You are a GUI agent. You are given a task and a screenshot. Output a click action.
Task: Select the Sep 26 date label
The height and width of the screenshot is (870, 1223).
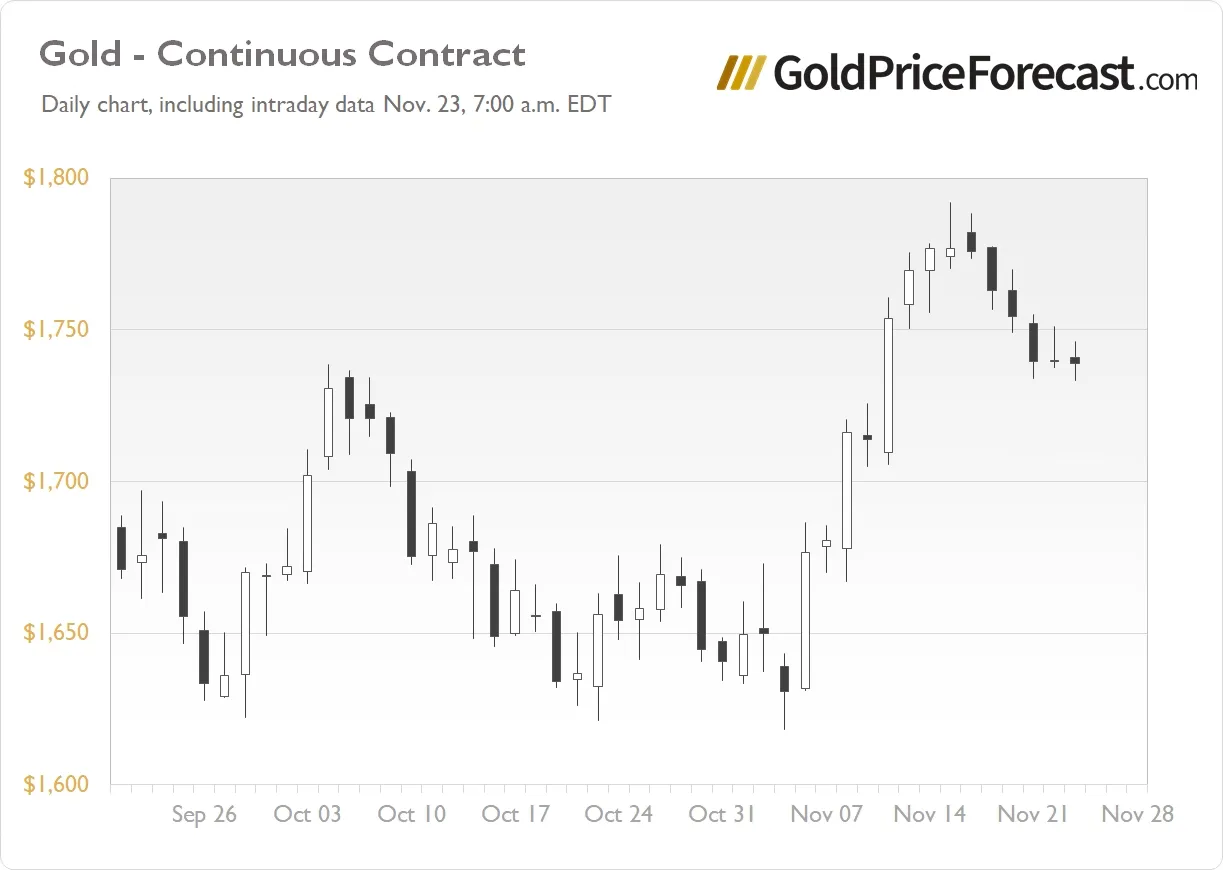click(x=204, y=814)
